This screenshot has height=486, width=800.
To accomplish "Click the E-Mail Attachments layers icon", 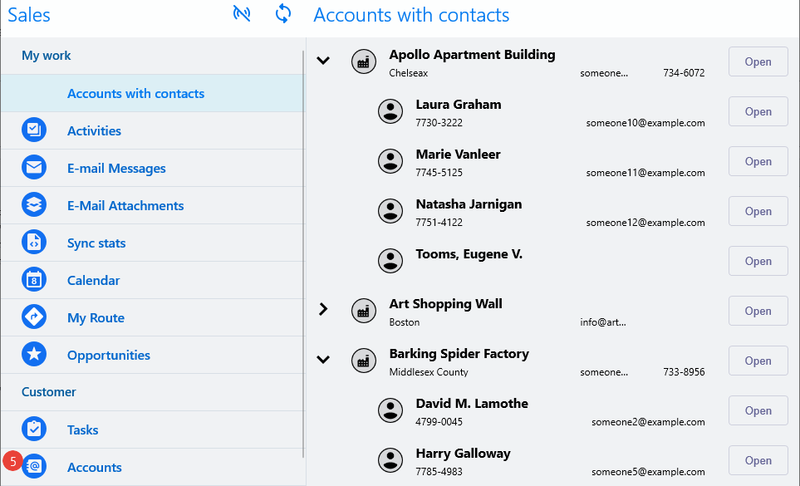I will [34, 205].
